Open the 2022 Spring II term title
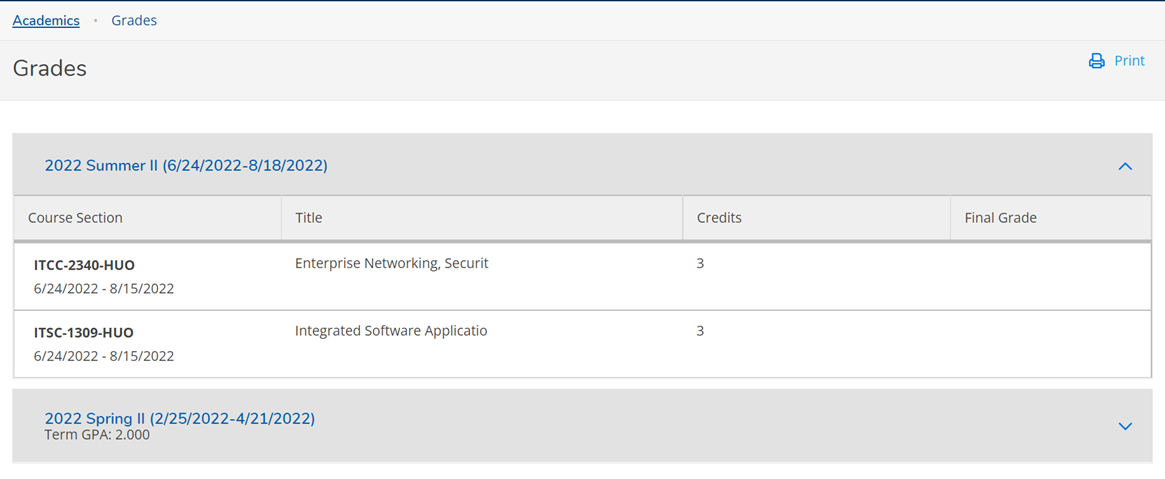Screen dimensions: 1165x479 click(x=180, y=418)
